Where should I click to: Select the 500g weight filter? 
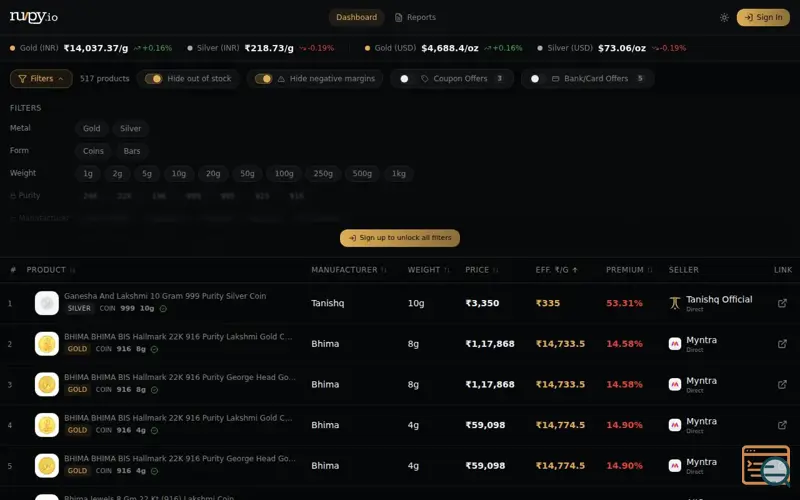click(x=362, y=173)
